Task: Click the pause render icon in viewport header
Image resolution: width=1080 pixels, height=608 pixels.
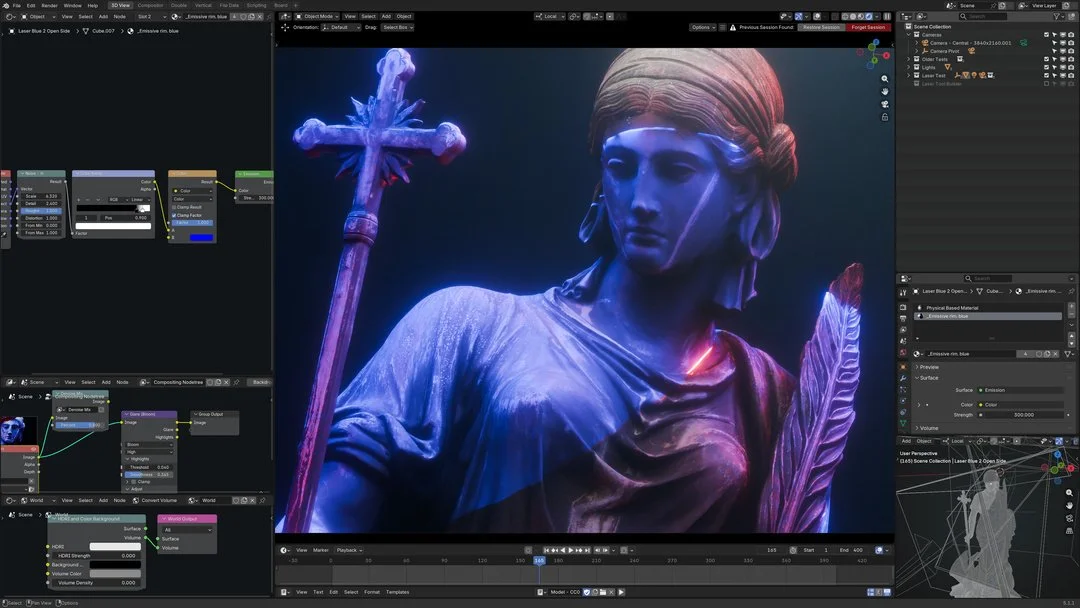Action: (x=887, y=16)
